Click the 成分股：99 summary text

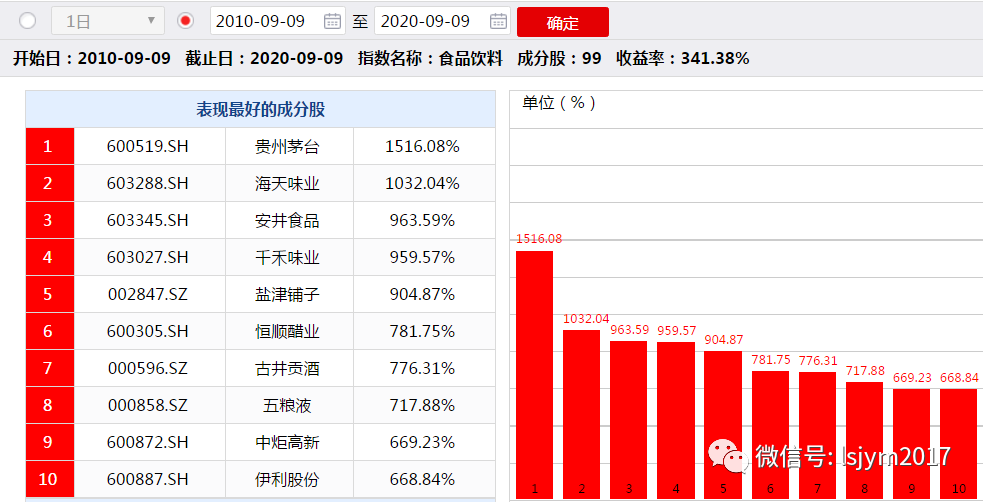click(x=559, y=58)
